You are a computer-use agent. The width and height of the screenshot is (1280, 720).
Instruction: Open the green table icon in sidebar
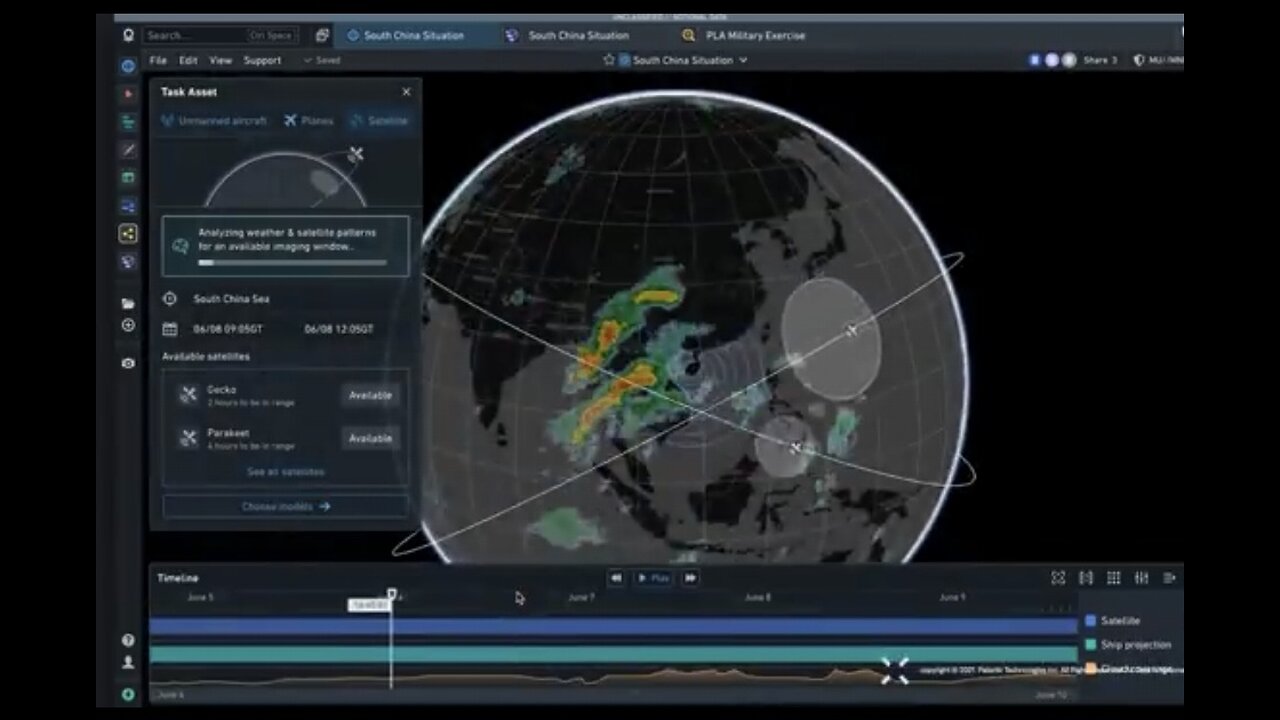point(128,177)
